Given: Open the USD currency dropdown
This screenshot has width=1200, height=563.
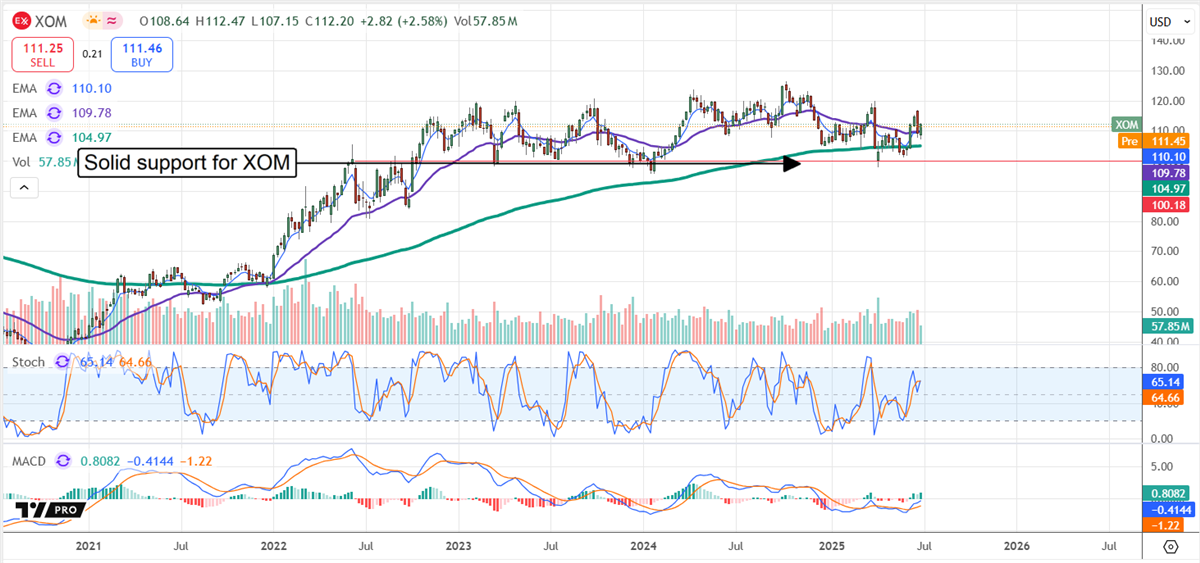Looking at the screenshot, I should 1164,21.
